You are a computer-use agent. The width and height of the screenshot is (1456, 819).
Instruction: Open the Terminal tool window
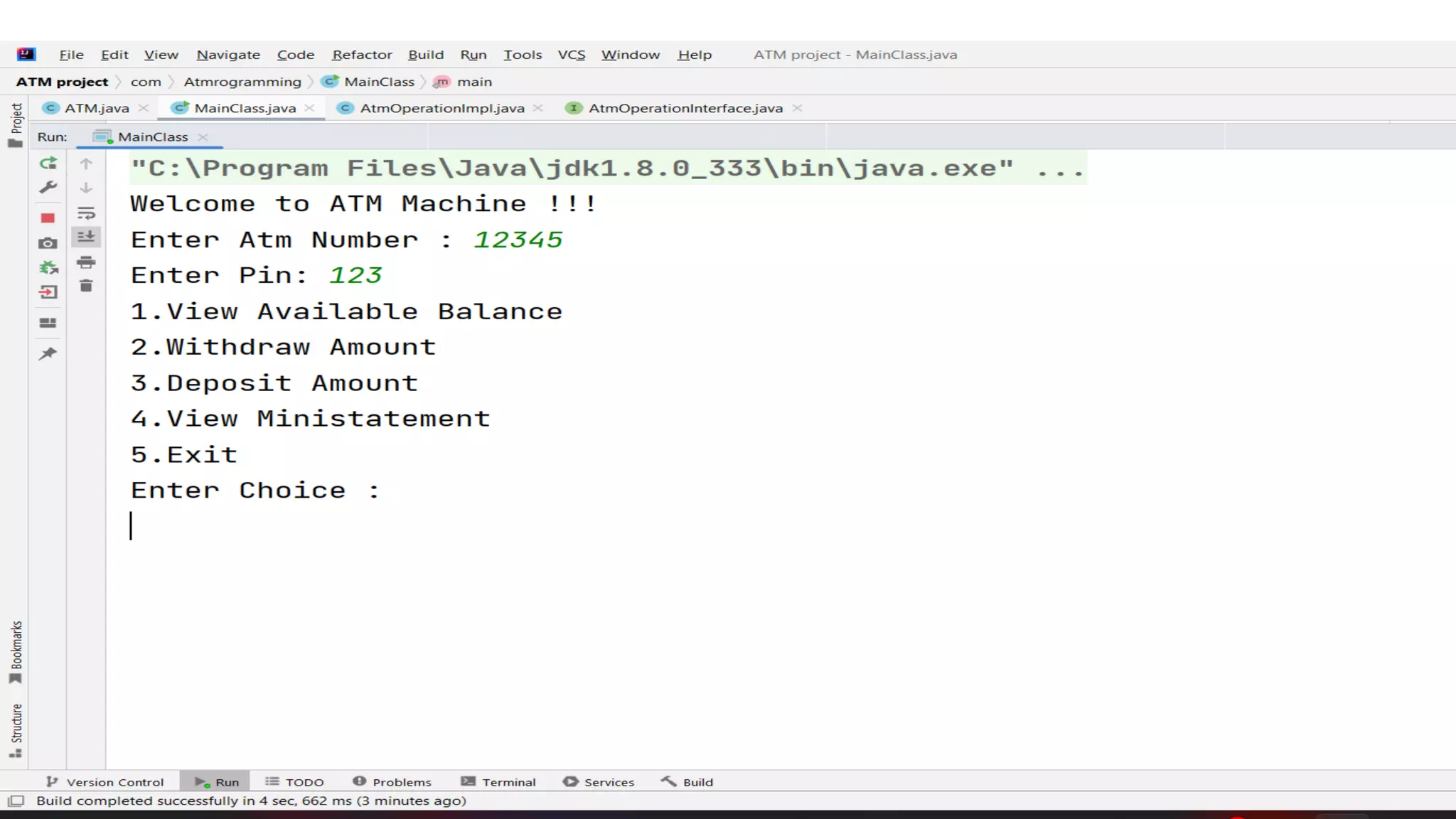(x=498, y=782)
